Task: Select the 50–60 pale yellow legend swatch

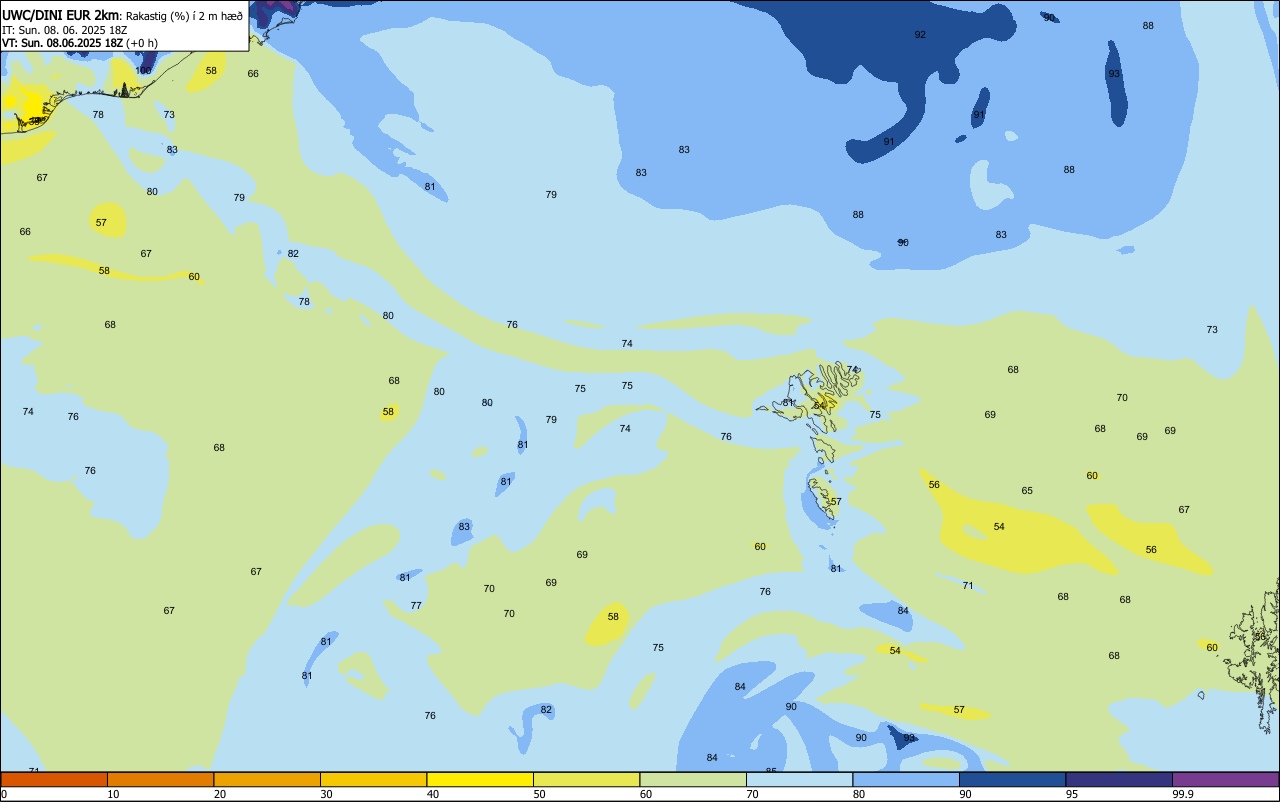Action: 586,779
